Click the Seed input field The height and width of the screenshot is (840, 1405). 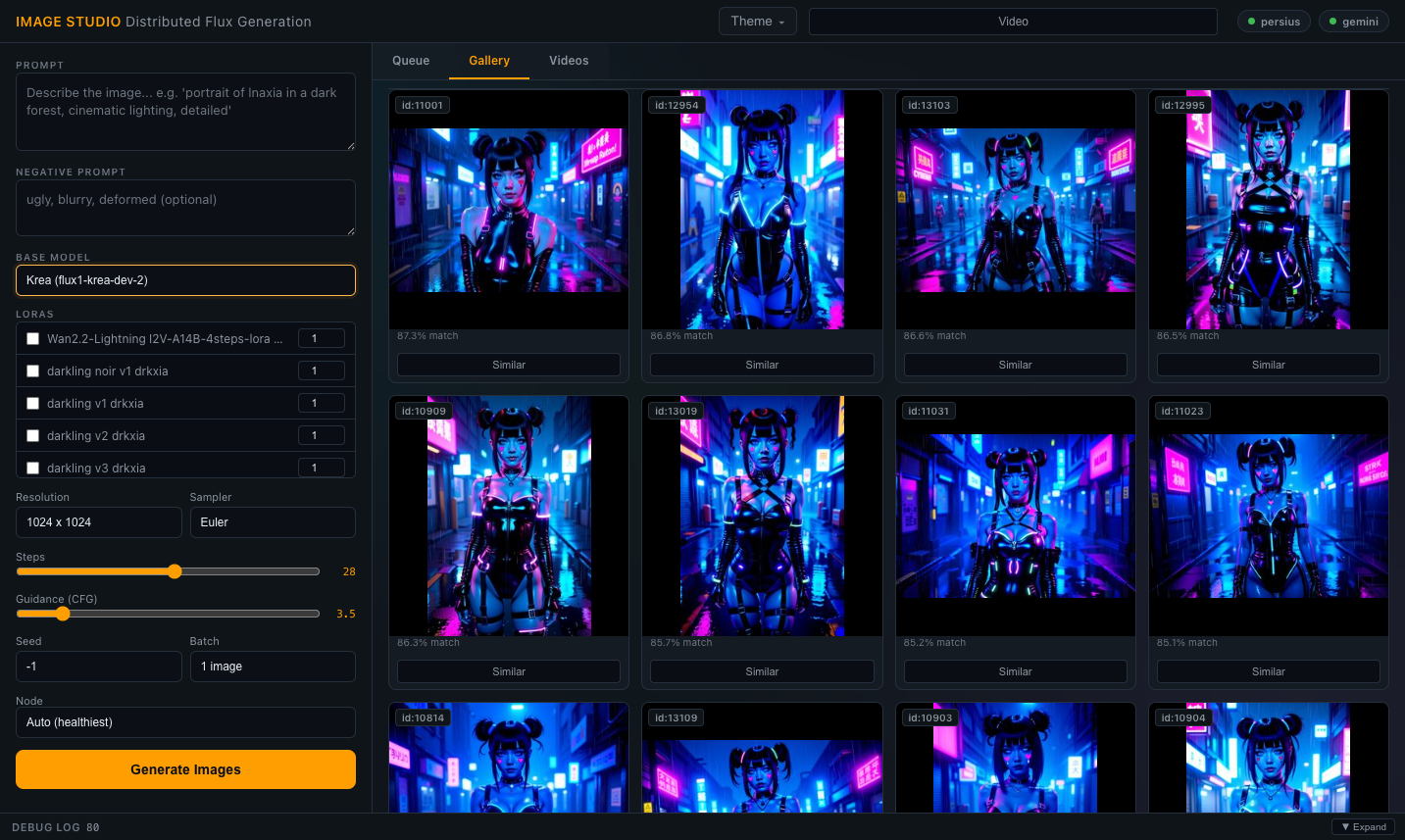98,667
